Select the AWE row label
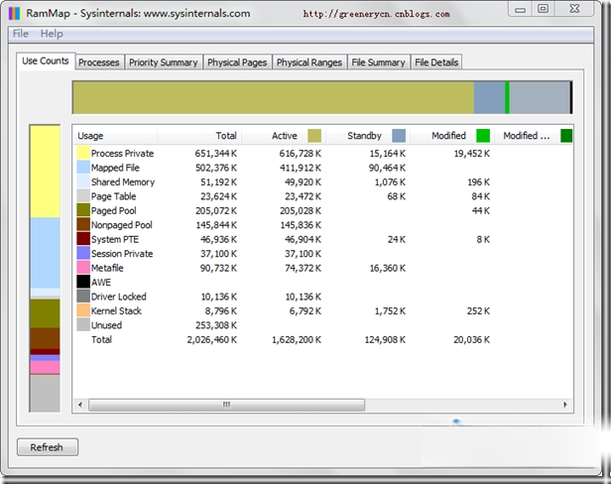 click(101, 282)
